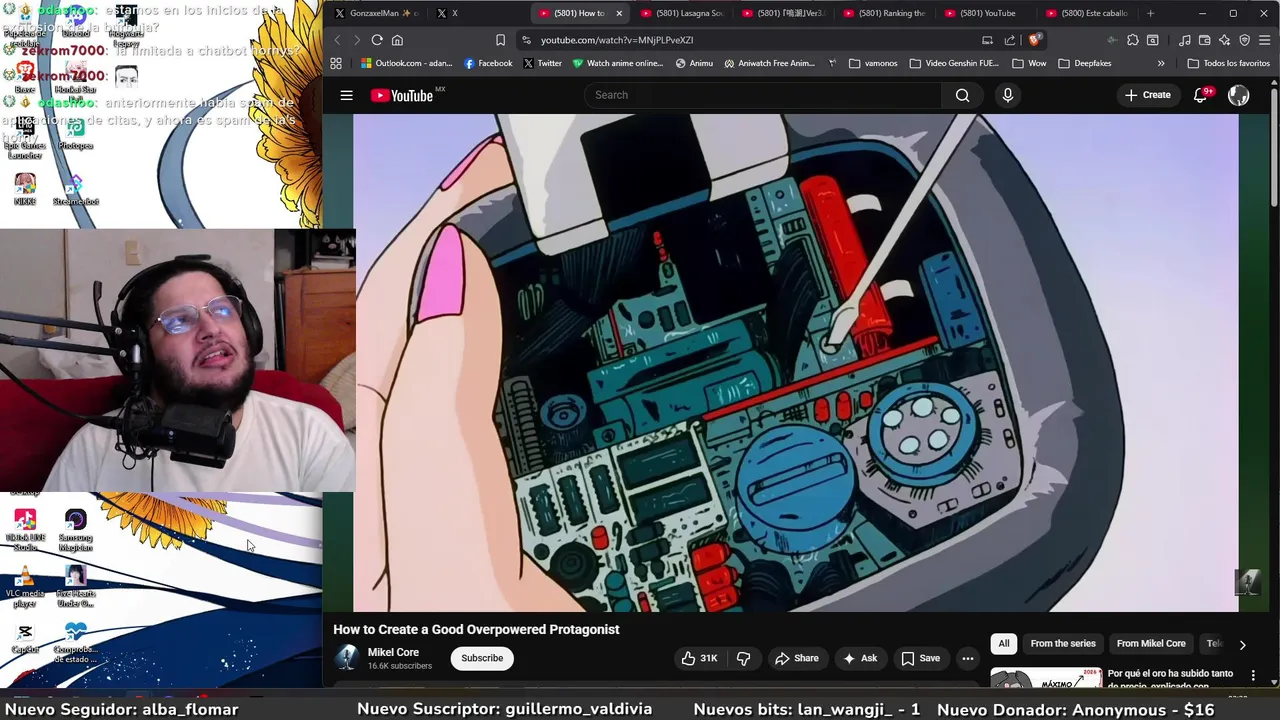Click the browser back arrow

(x=337, y=40)
